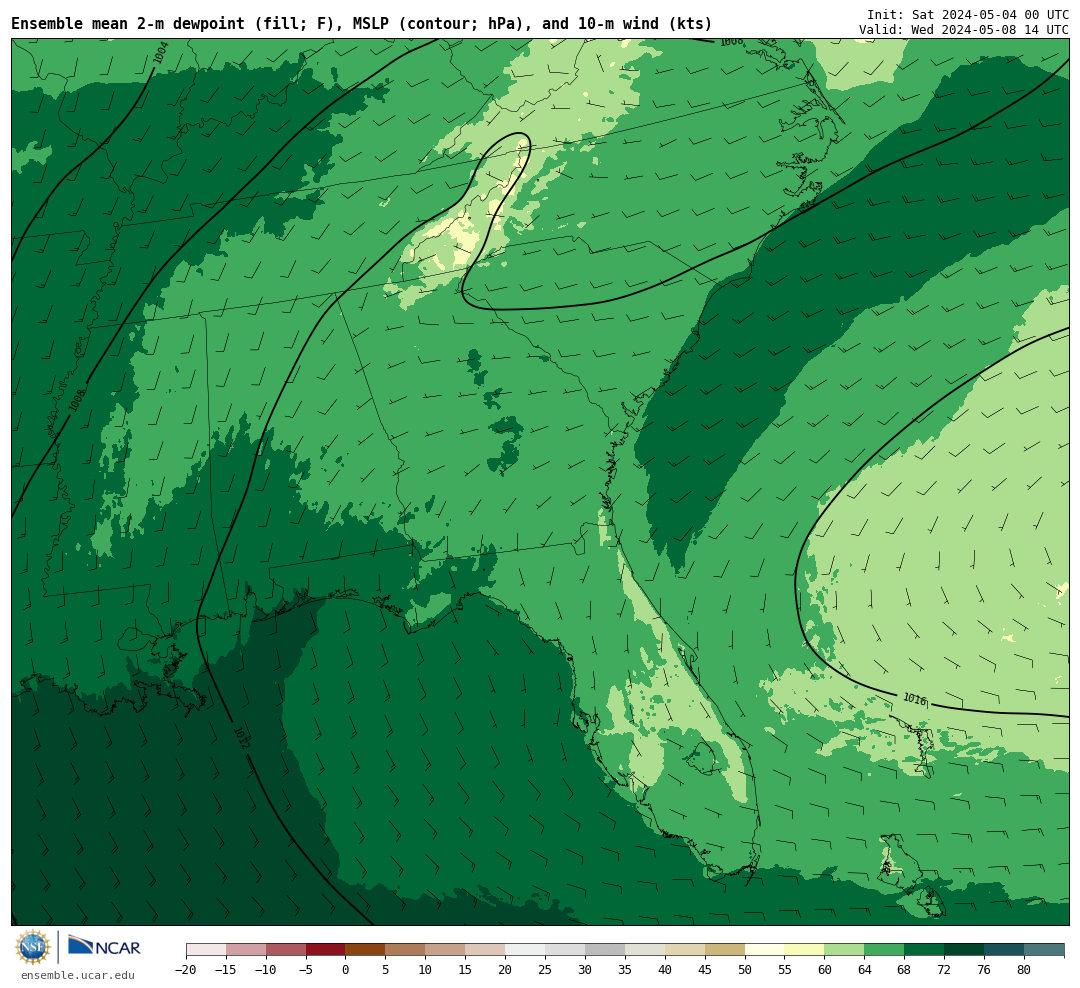
Task: Click the 60-64 light green swatch
Action: (844, 950)
